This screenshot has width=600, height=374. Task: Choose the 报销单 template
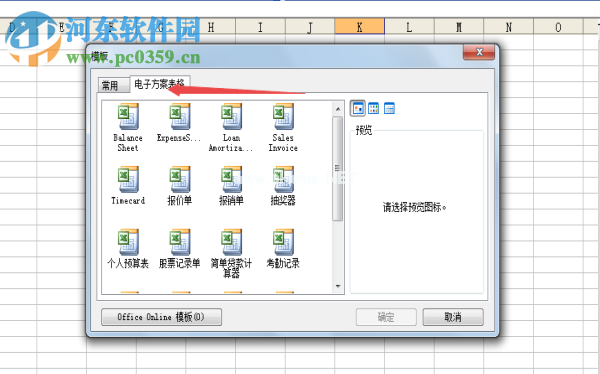[x=232, y=179]
